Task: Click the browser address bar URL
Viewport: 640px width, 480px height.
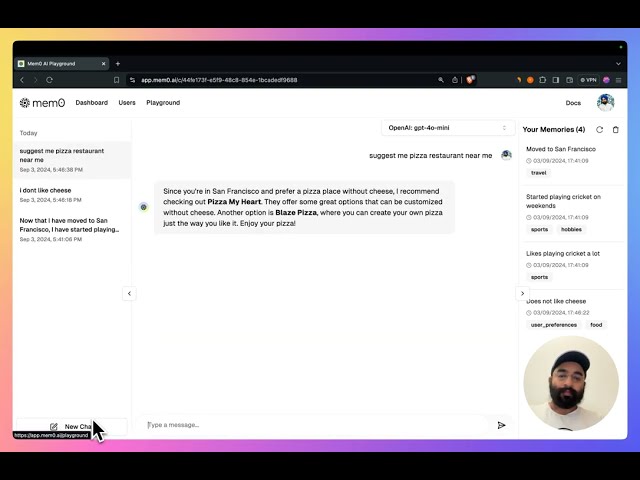Action: pos(219,80)
